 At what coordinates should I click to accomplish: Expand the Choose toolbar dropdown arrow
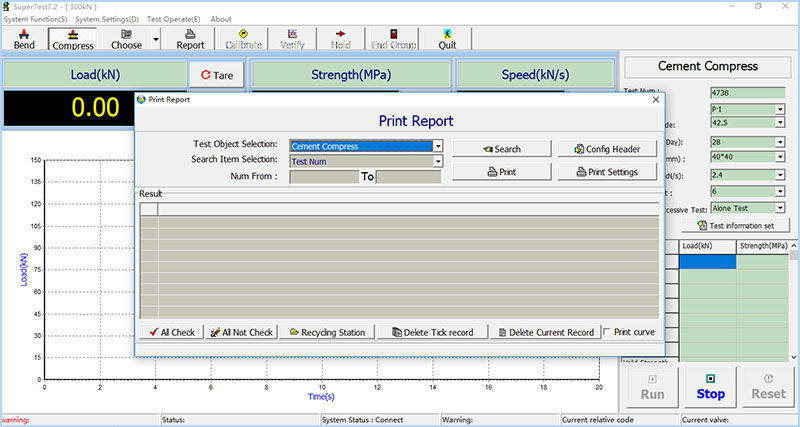pyautogui.click(x=157, y=40)
